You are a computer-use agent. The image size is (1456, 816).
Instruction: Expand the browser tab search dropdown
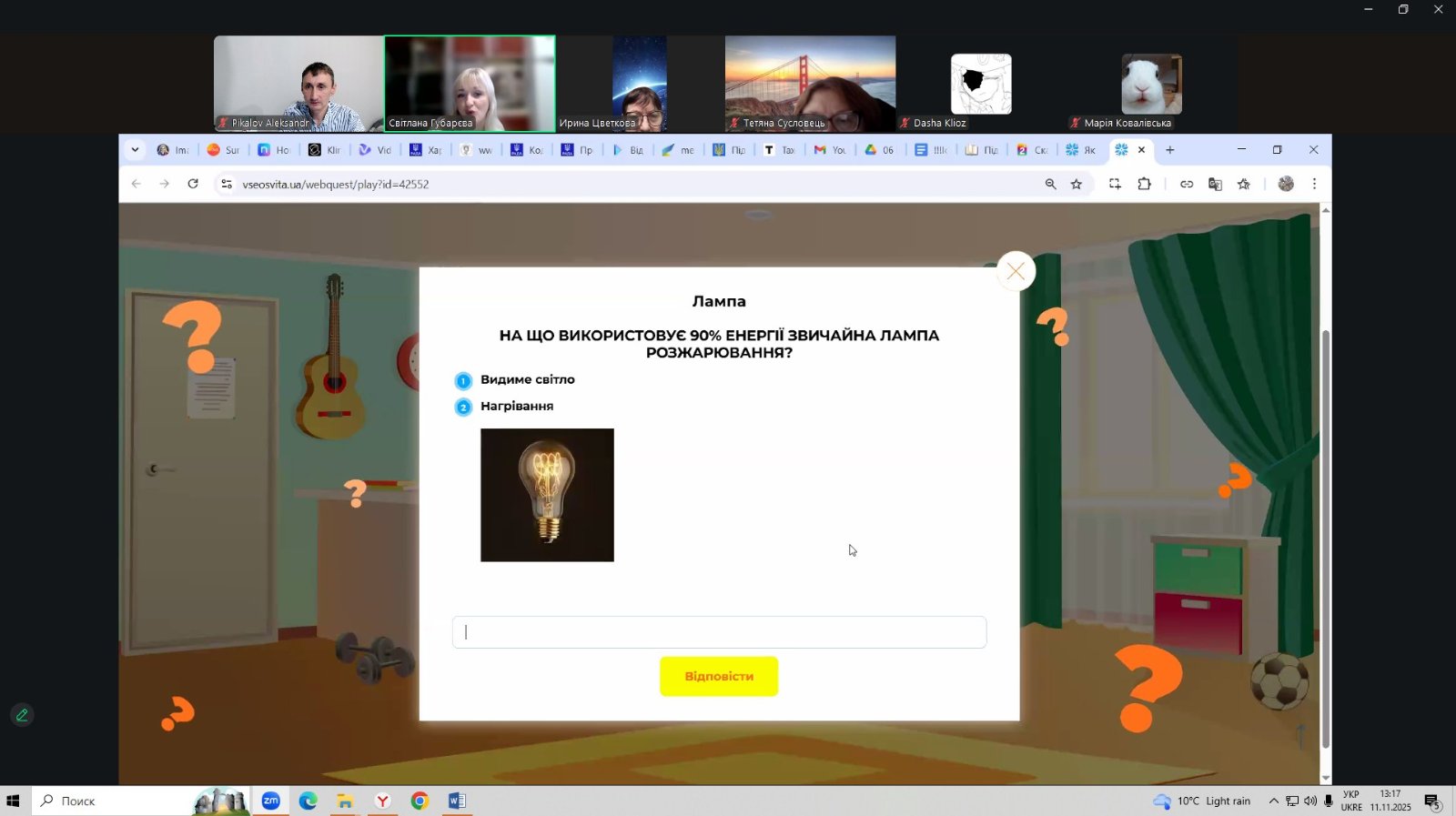pyautogui.click(x=135, y=150)
